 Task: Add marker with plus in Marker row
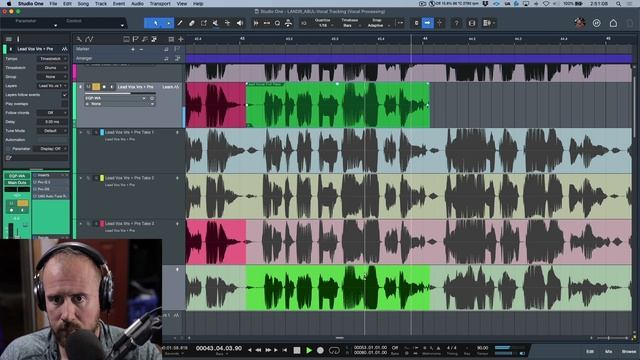pos(133,49)
